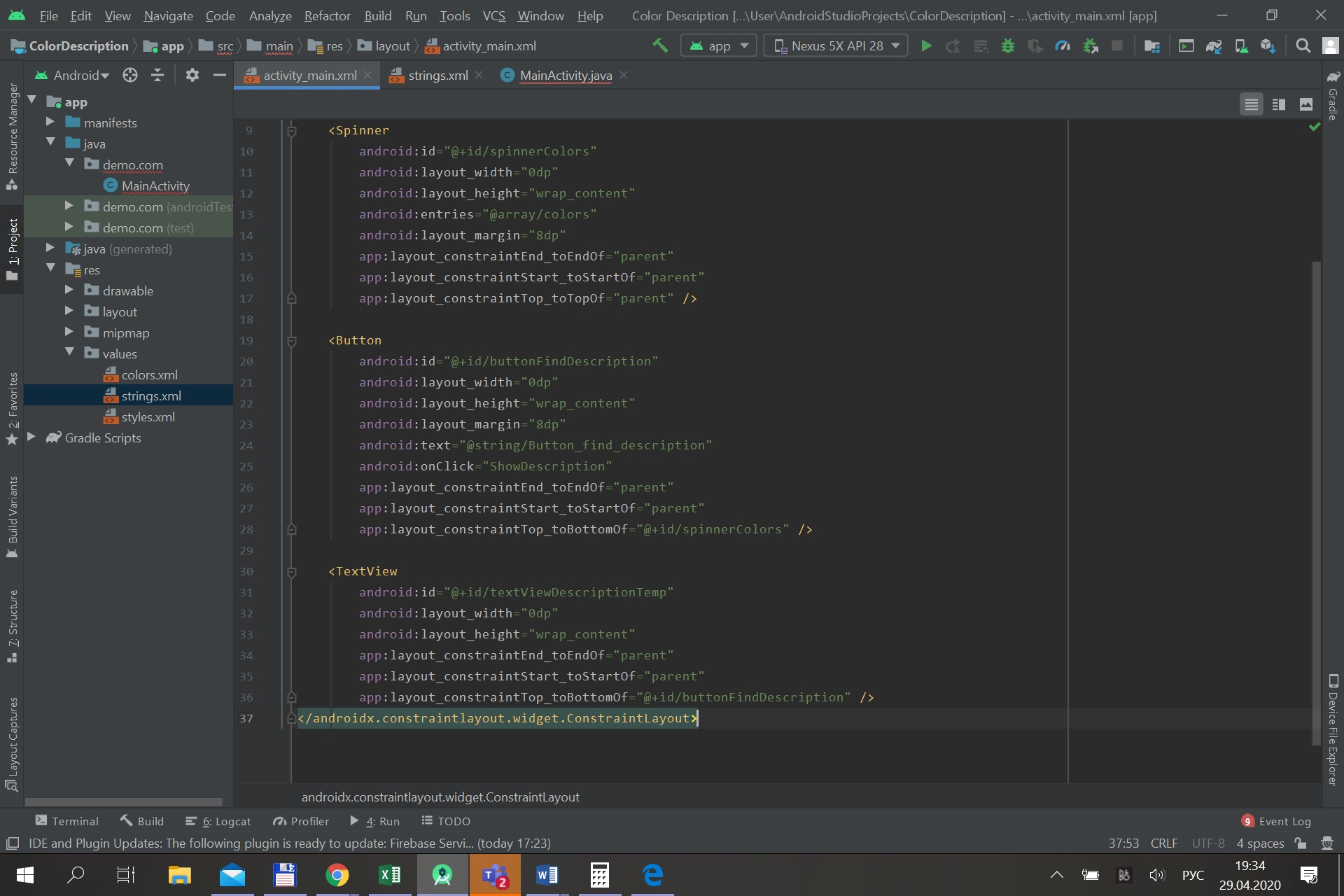The height and width of the screenshot is (896, 1344).
Task: Open the Android project view dropdown
Action: tap(72, 75)
